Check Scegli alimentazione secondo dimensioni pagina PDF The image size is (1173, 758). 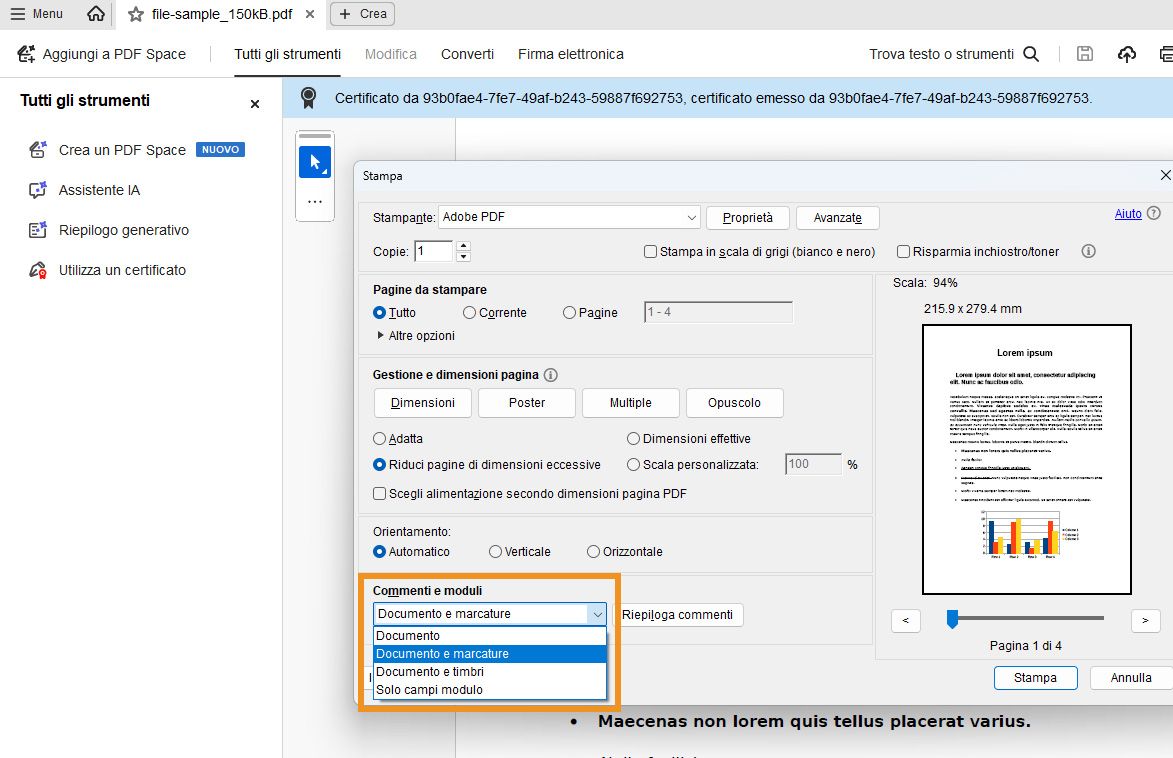click(379, 494)
